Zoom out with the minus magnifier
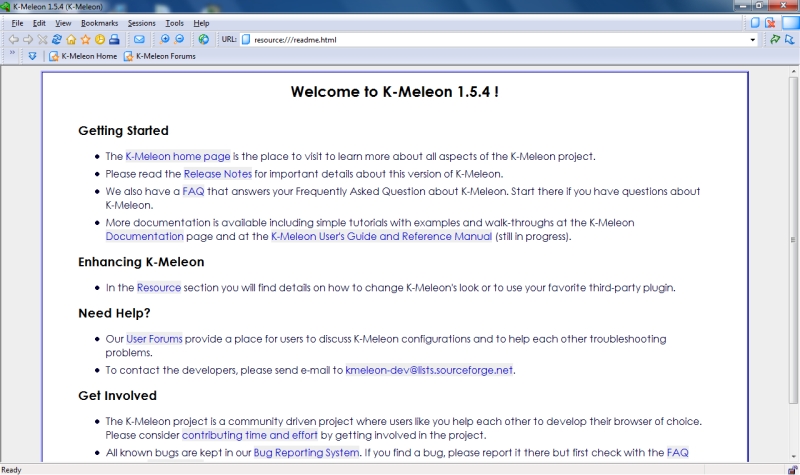The height and width of the screenshot is (475, 800). click(179, 39)
